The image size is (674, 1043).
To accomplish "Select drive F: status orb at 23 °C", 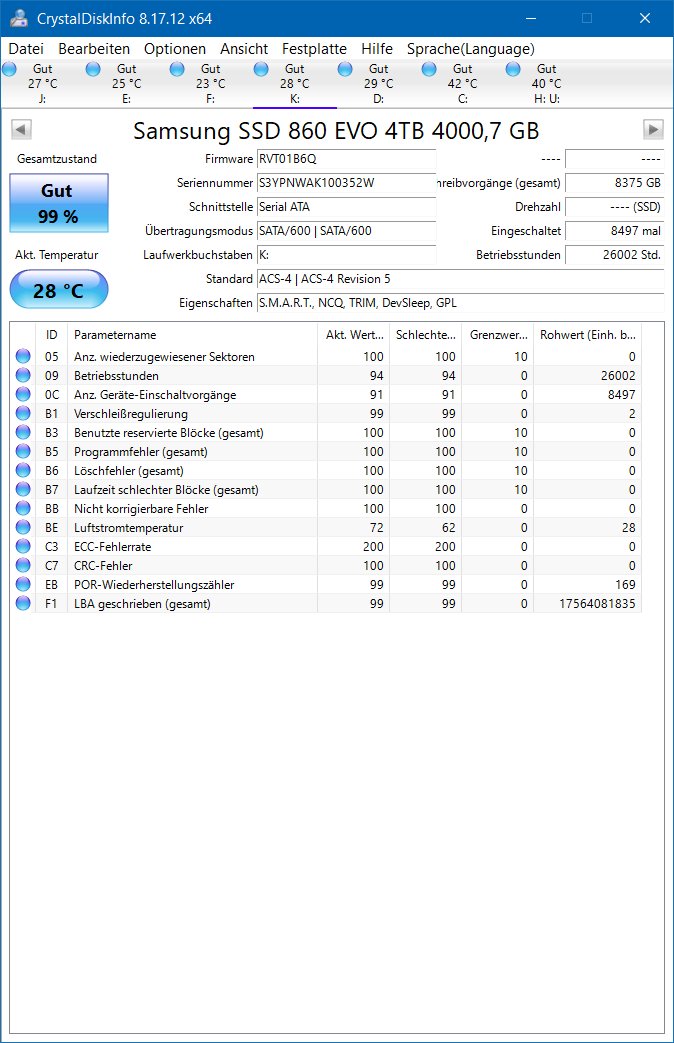I will [177, 69].
